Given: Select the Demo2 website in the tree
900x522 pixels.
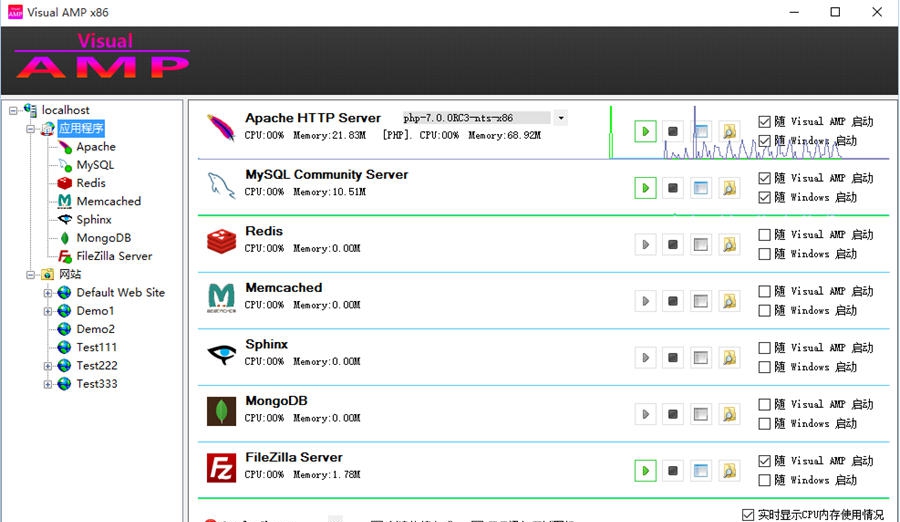Looking at the screenshot, I should coord(95,329).
